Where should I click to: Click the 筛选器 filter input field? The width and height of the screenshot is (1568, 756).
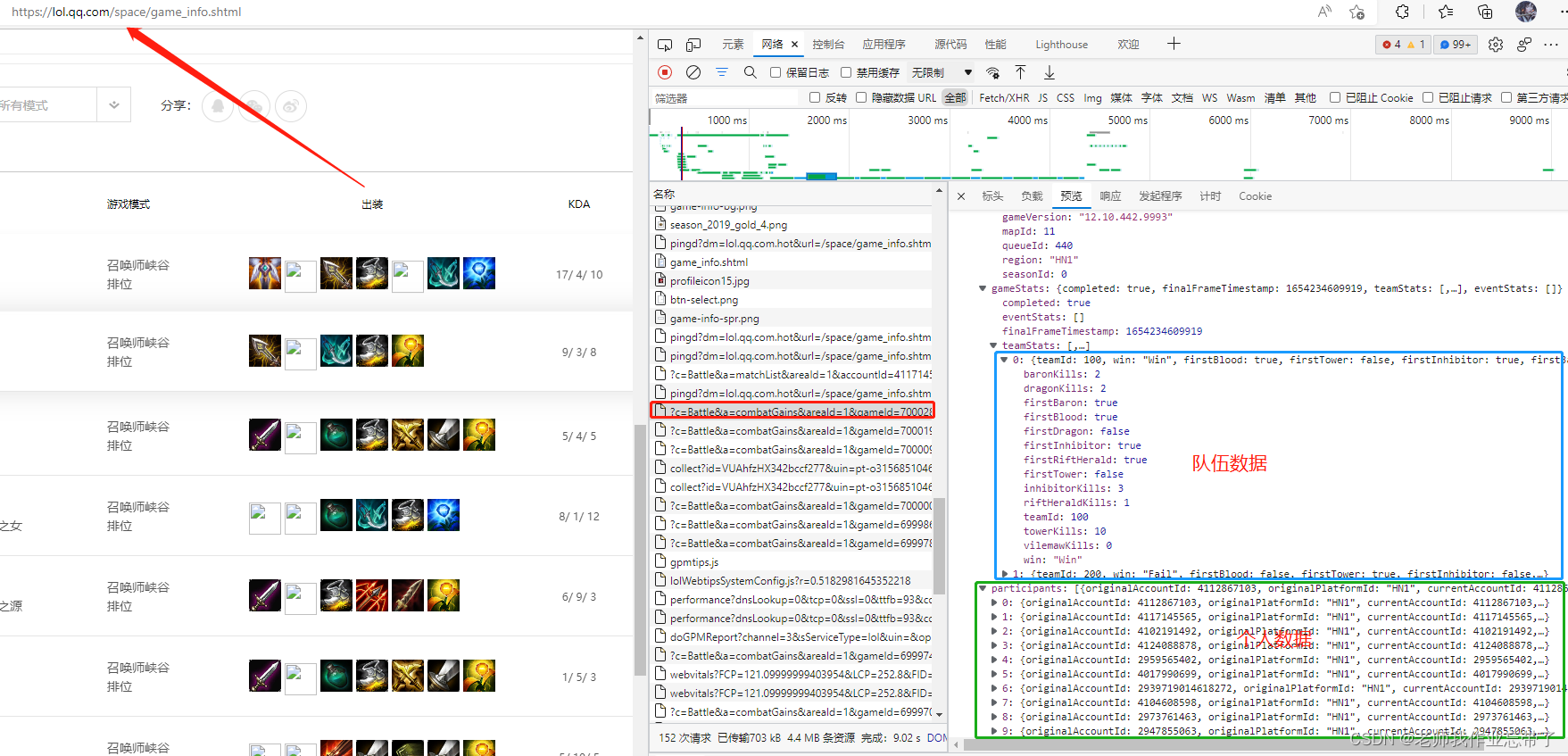(725, 98)
